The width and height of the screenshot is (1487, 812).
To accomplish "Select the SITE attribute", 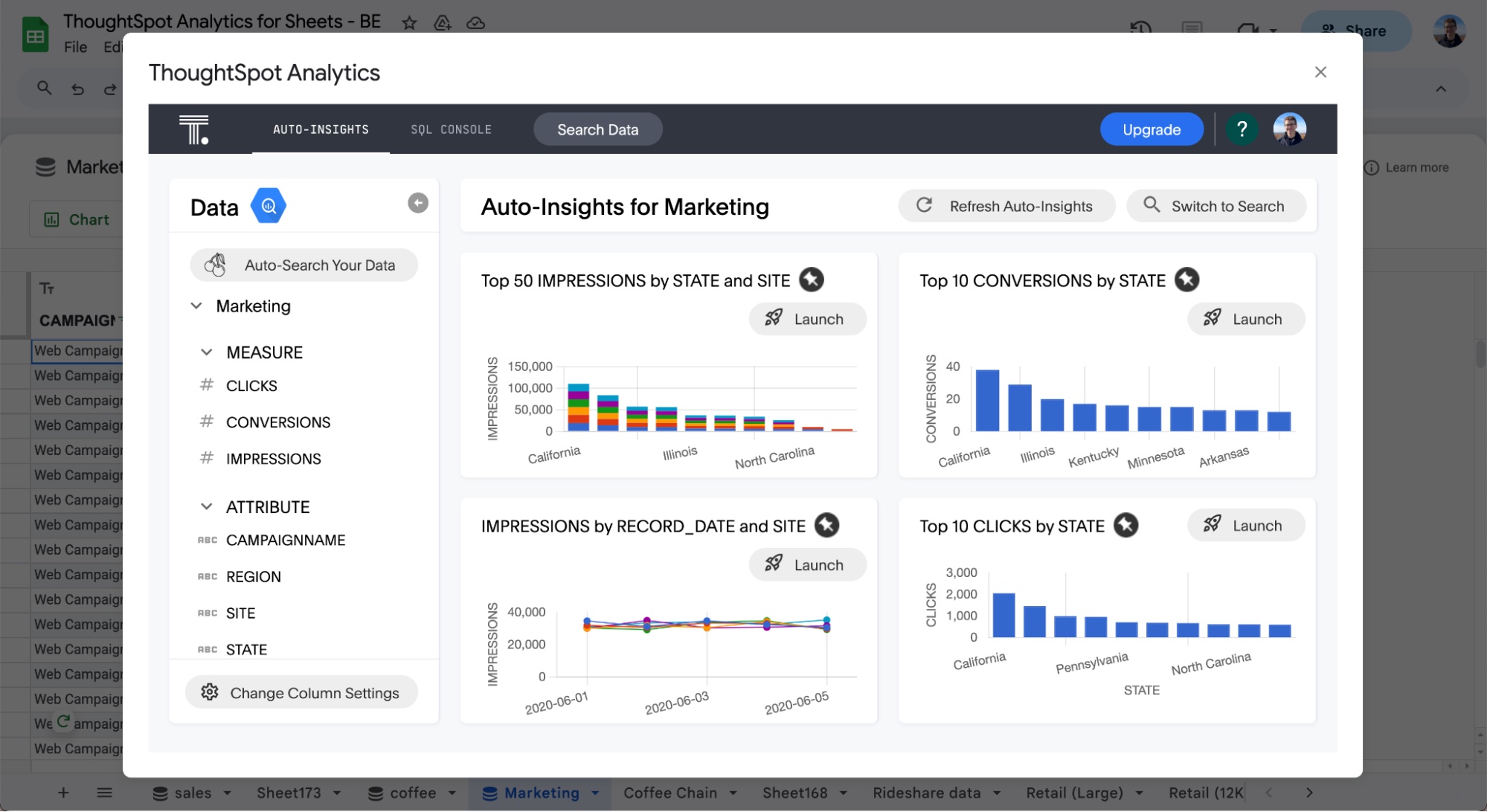I will pyautogui.click(x=240, y=613).
